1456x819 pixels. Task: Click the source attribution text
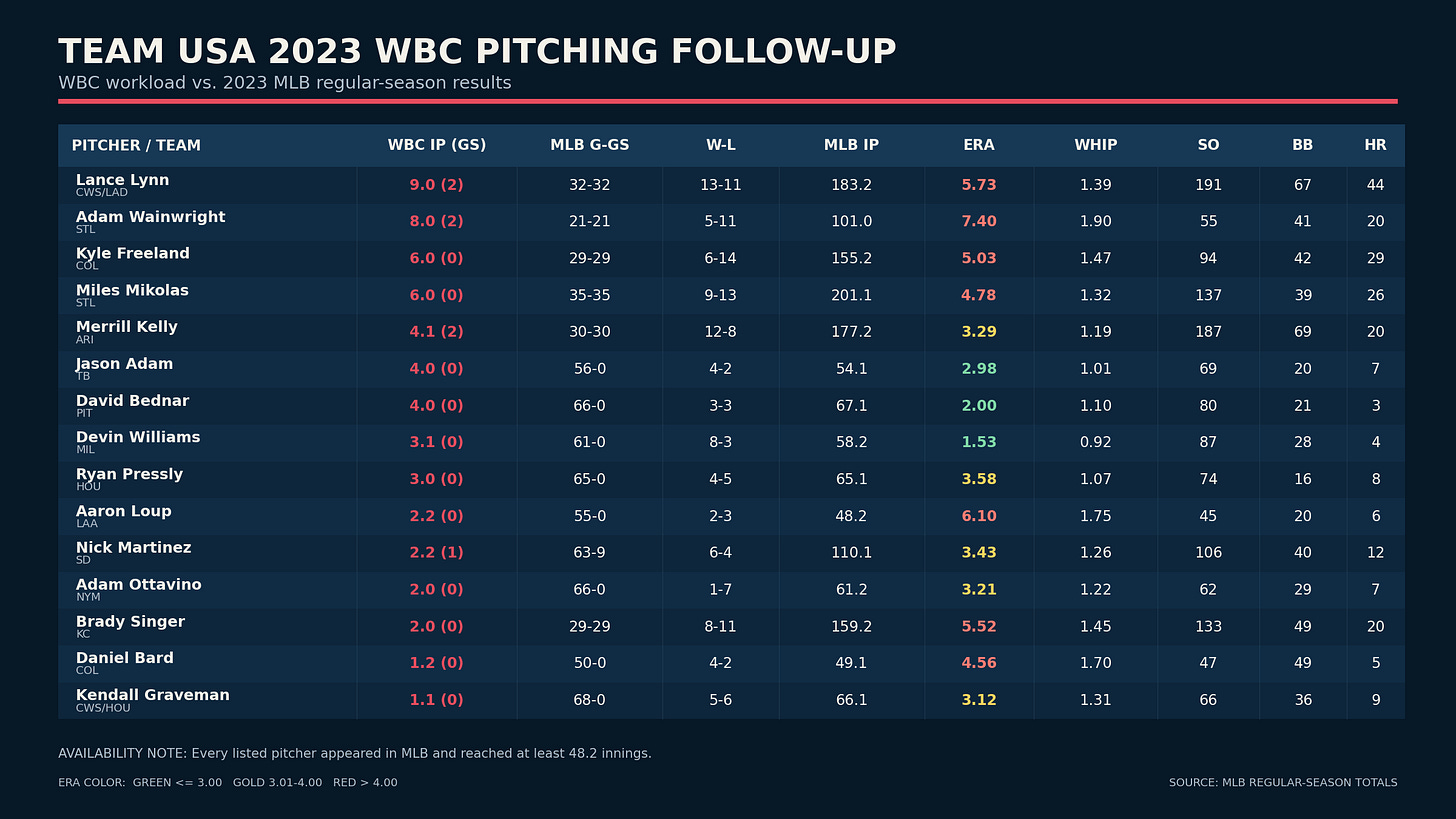click(x=1283, y=783)
